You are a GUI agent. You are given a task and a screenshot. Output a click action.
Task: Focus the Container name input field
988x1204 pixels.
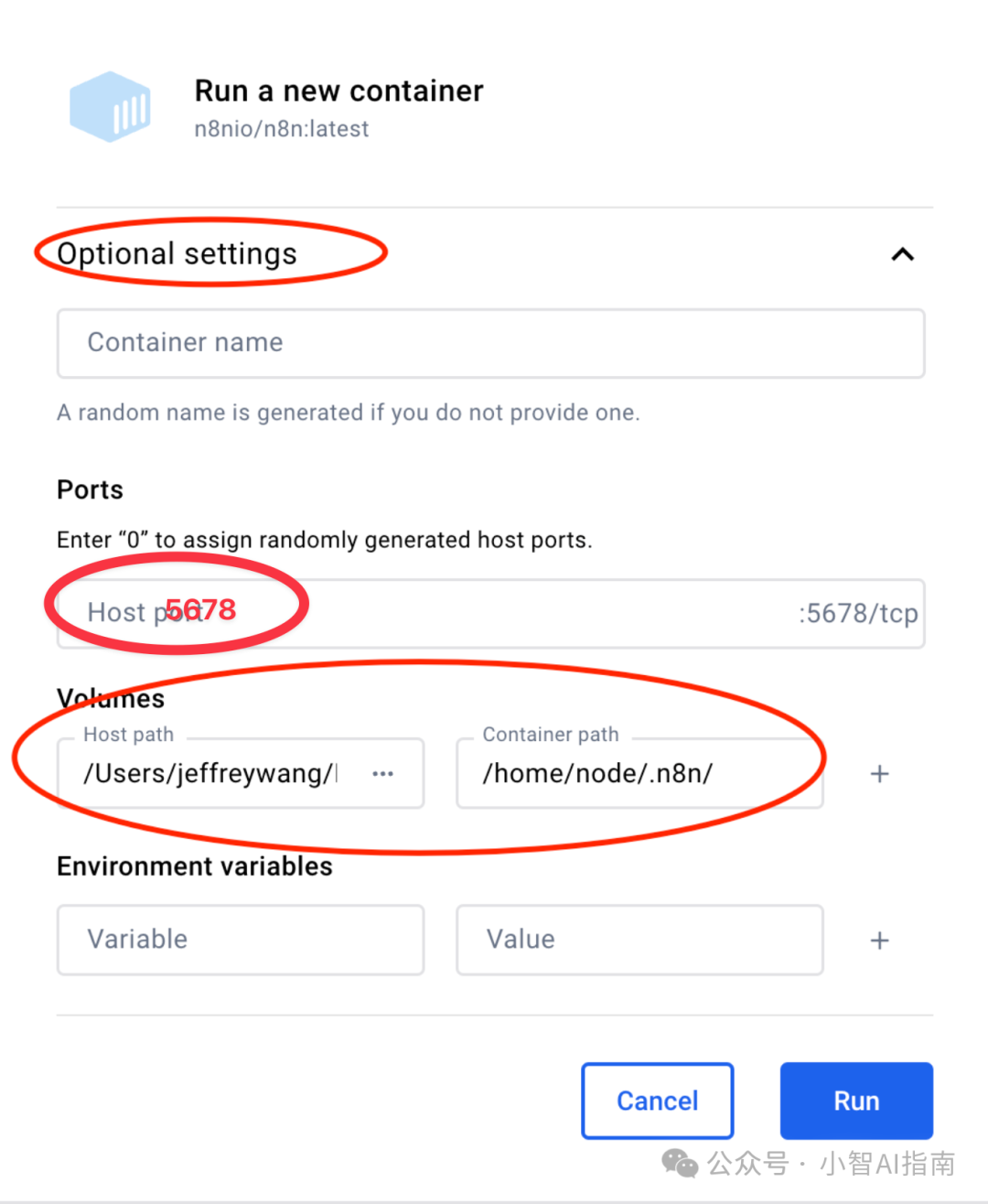tap(491, 343)
